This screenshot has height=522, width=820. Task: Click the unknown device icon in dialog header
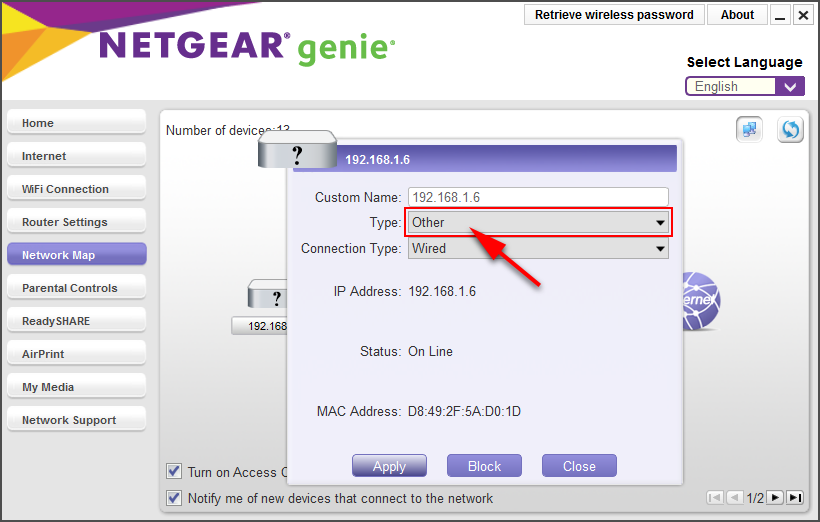297,154
